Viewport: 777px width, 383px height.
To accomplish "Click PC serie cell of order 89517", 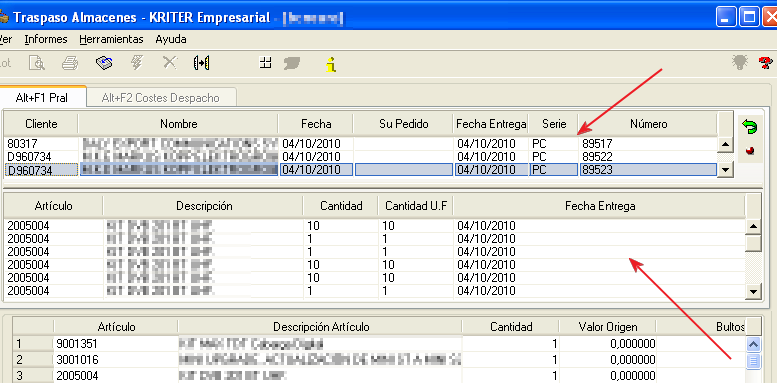I will coord(554,144).
